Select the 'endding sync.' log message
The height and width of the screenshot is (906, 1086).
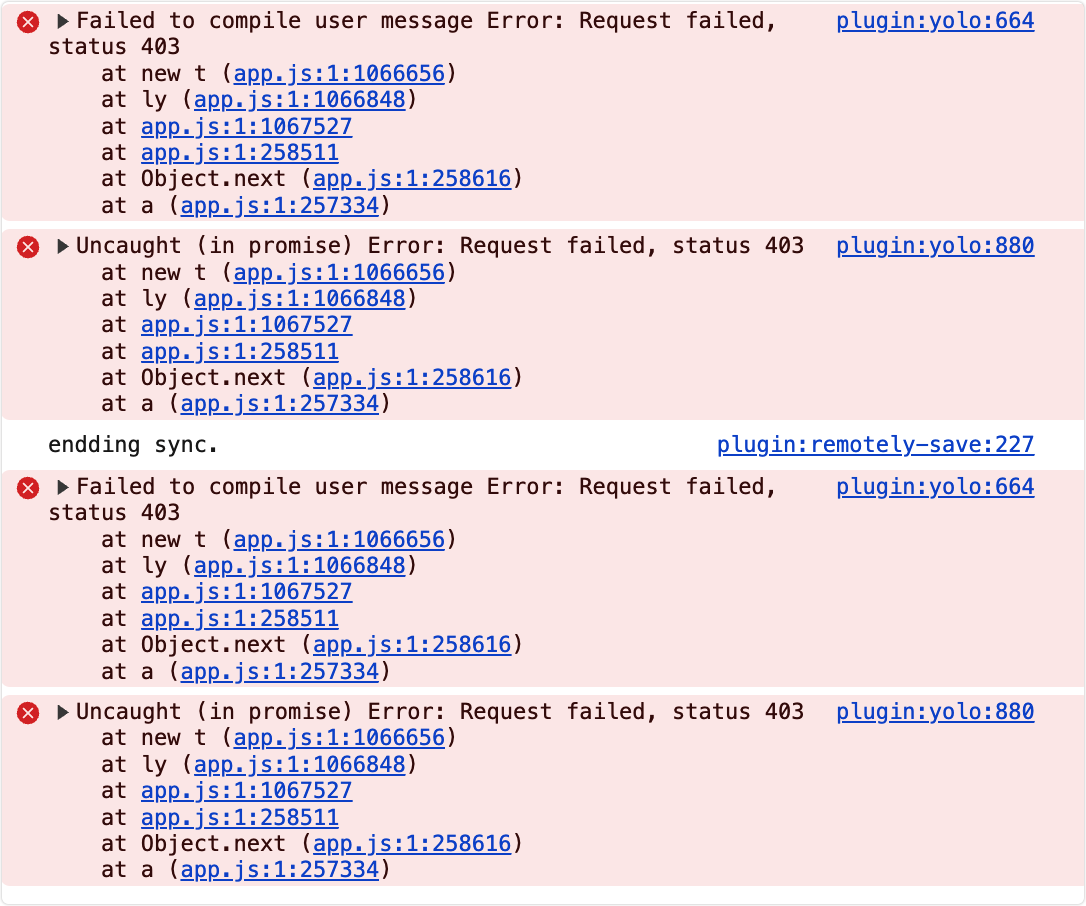point(133,445)
